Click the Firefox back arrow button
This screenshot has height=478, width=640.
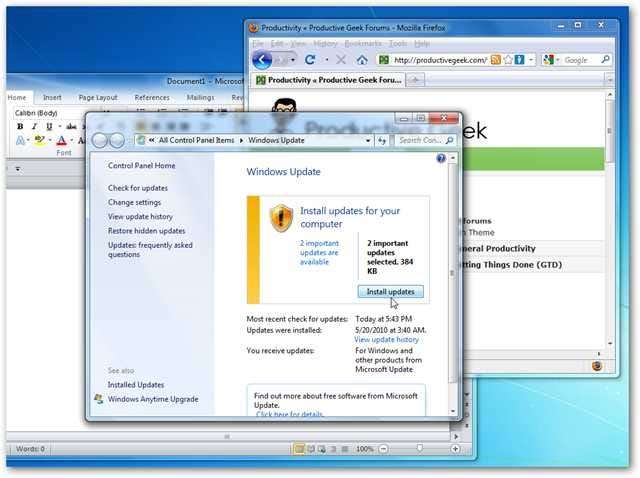(262, 60)
